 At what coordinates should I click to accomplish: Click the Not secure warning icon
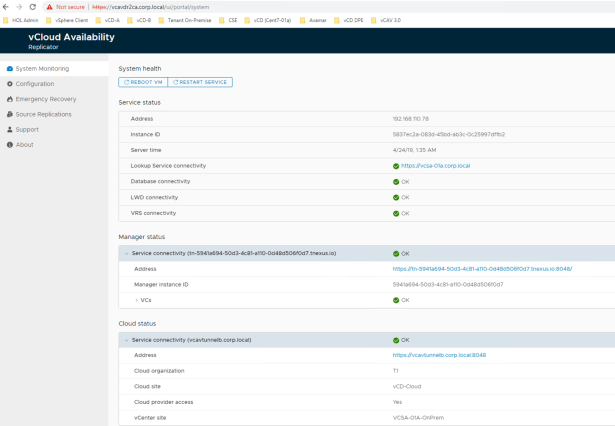[48, 6]
